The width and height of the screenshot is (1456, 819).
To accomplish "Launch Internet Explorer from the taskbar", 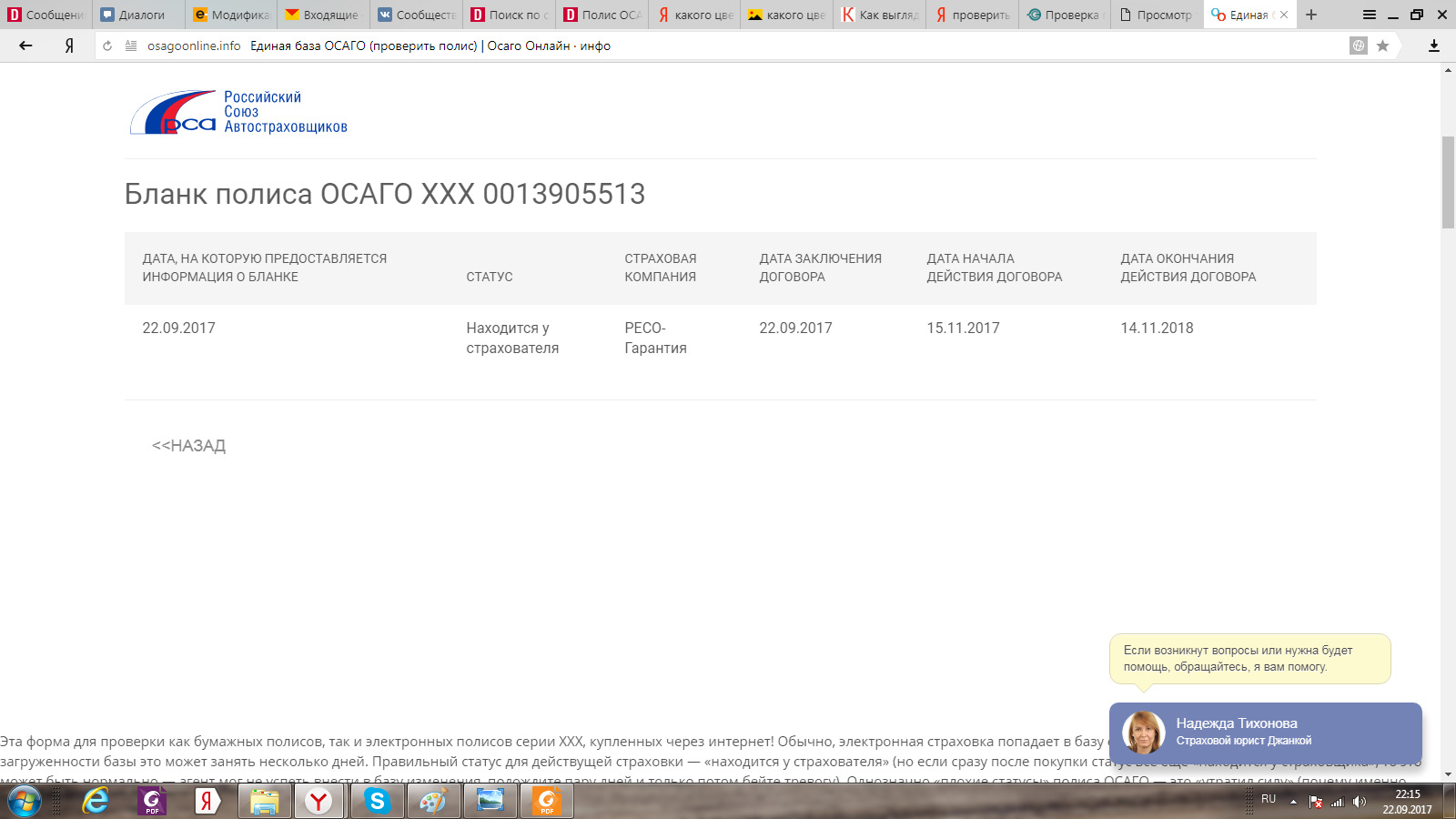I will (x=96, y=801).
